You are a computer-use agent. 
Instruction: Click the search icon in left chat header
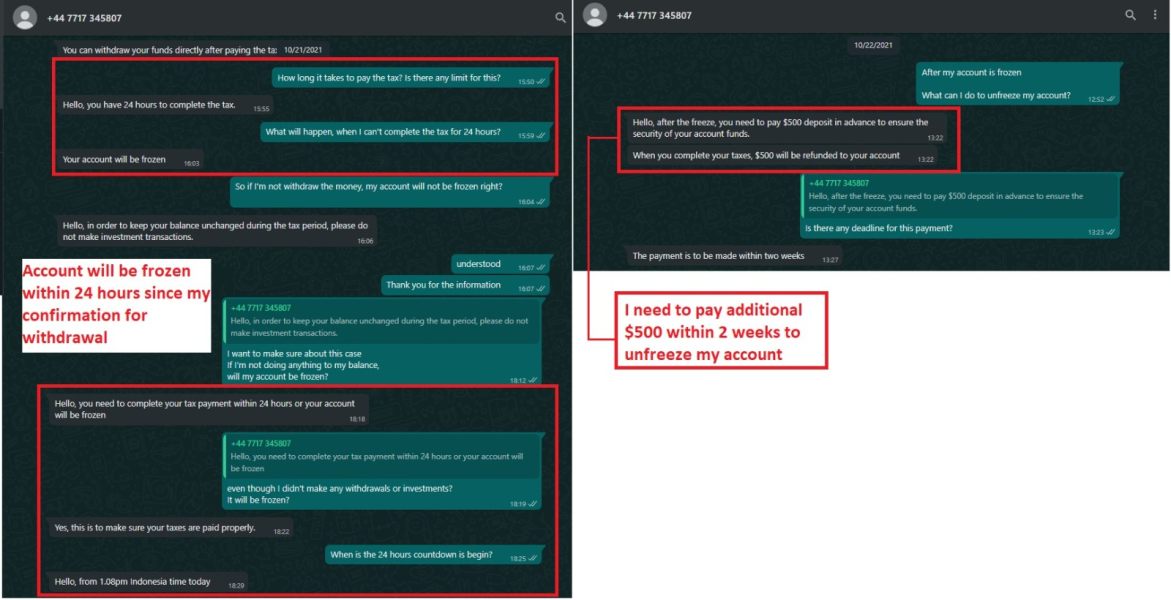[560, 17]
